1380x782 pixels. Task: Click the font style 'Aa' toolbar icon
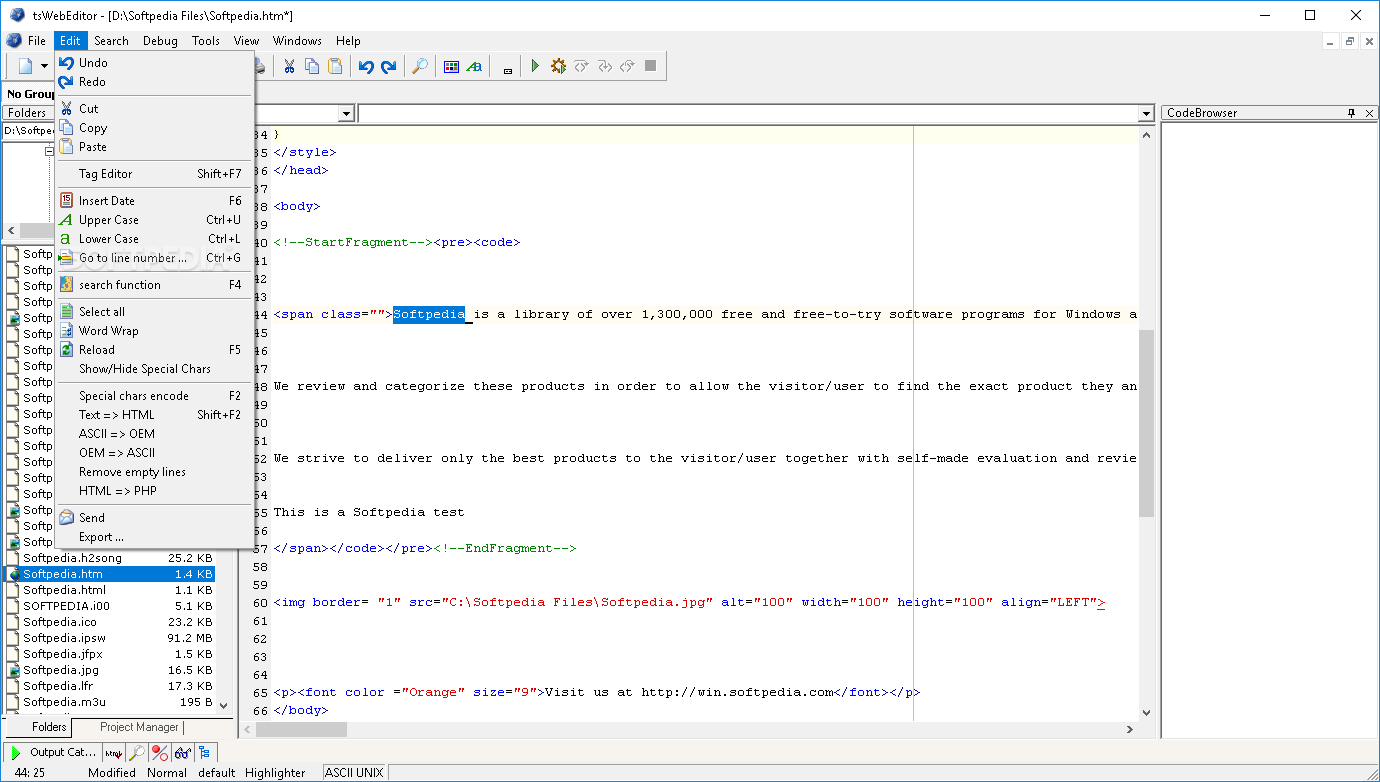click(x=474, y=66)
